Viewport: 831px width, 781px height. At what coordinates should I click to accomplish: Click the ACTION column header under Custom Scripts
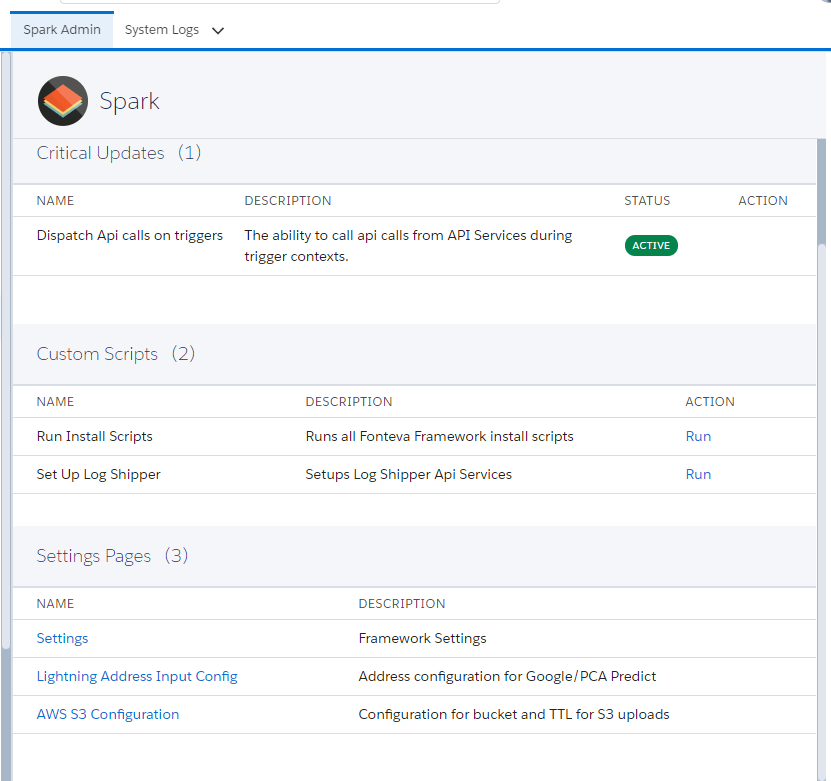[x=709, y=401]
